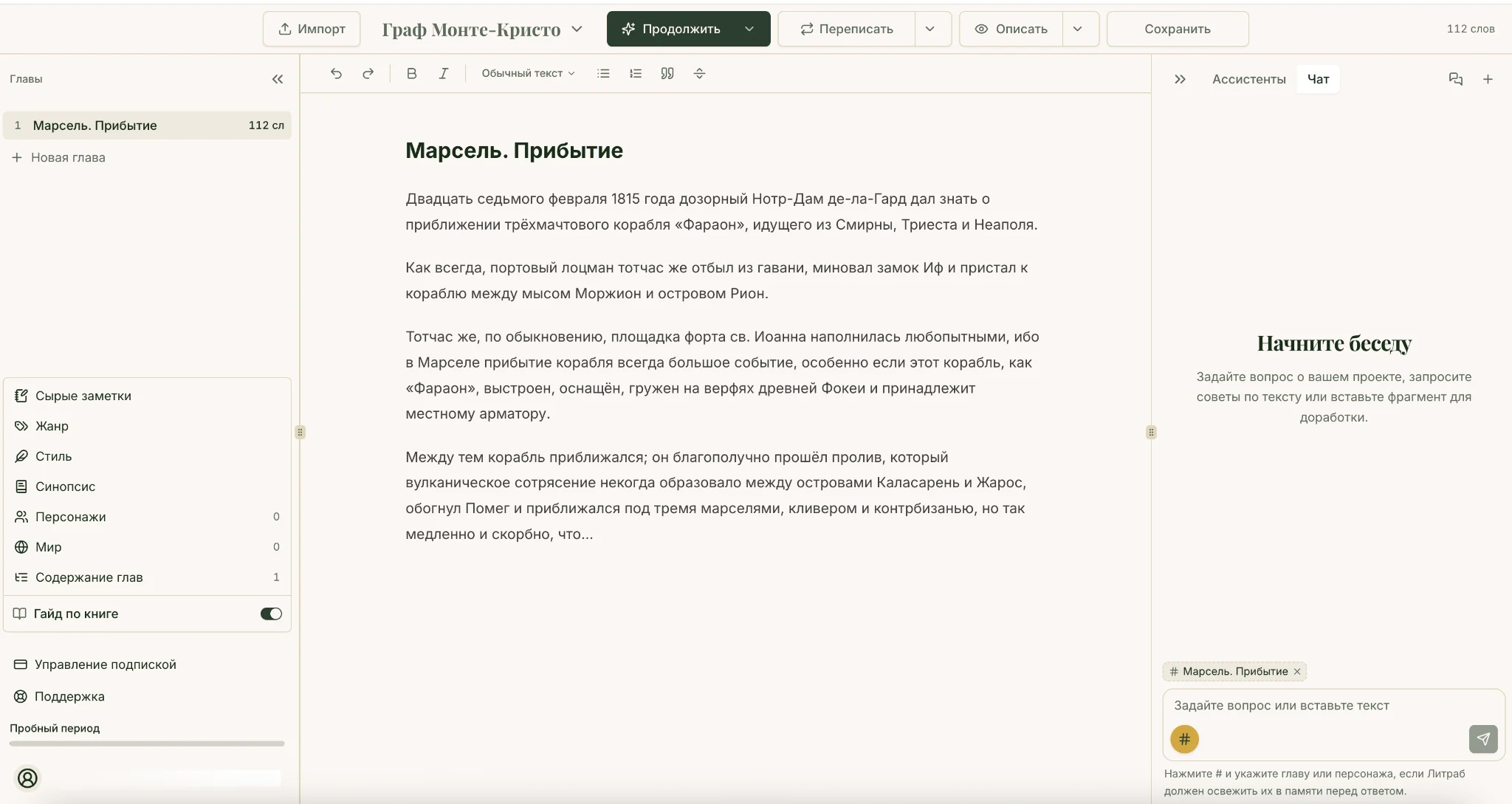This screenshot has width=1512, height=804.
Task: Click the 112 слов word counter
Action: pyautogui.click(x=1471, y=29)
